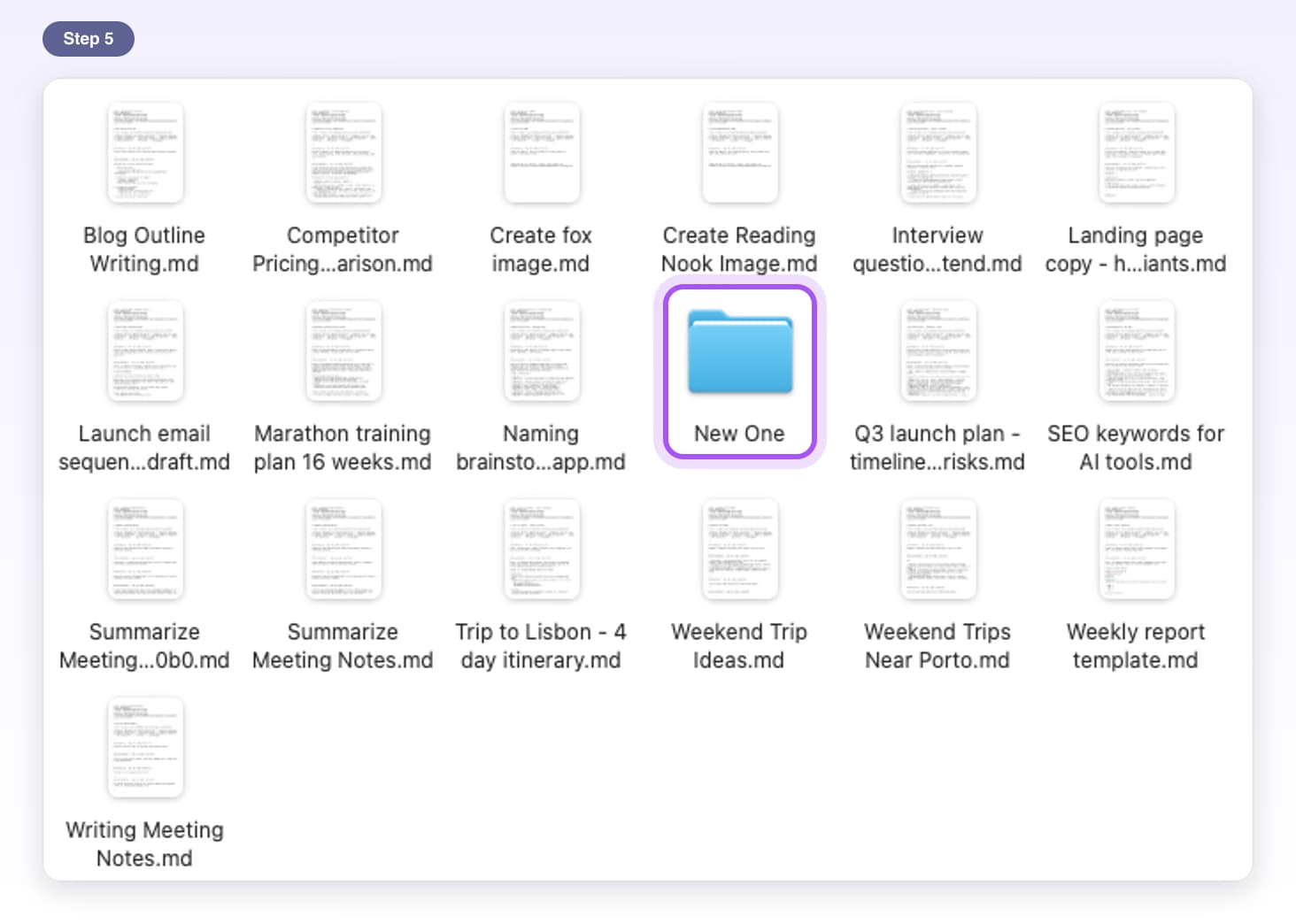Select the Writing Meeting Notes.md file icon
This screenshot has height=924, width=1296.
click(x=144, y=748)
